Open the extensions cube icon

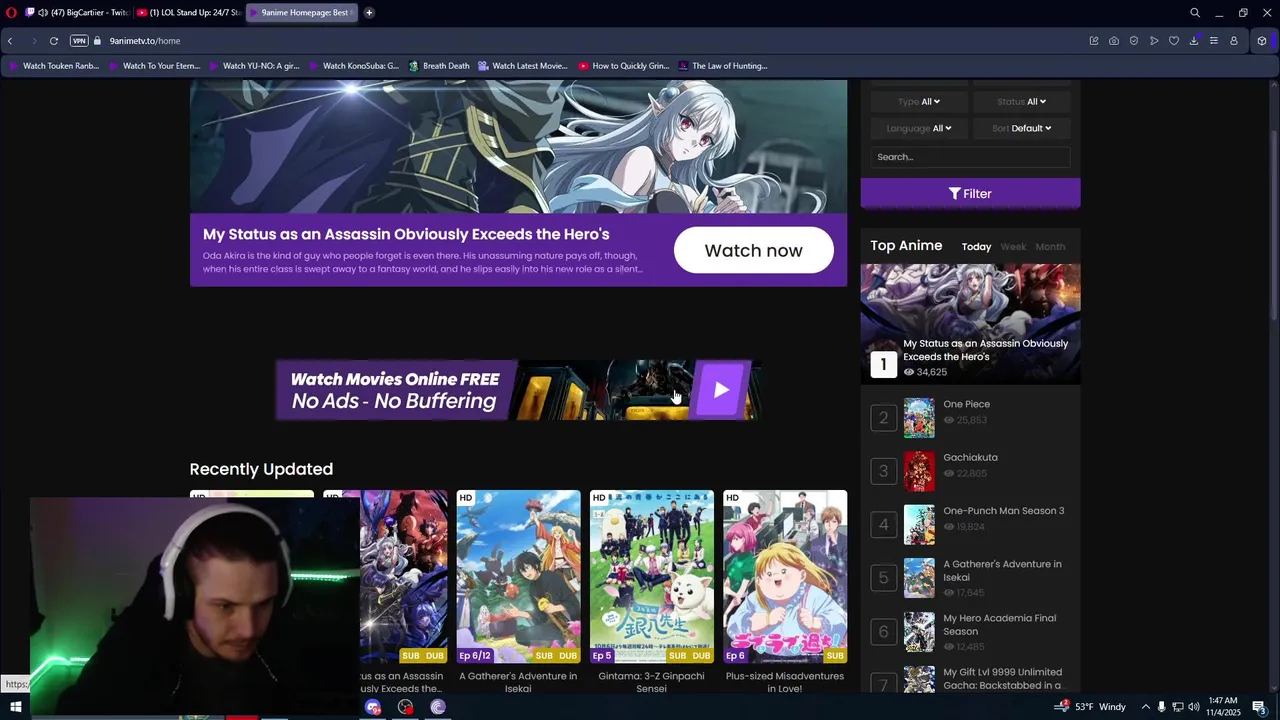coord(1262,41)
